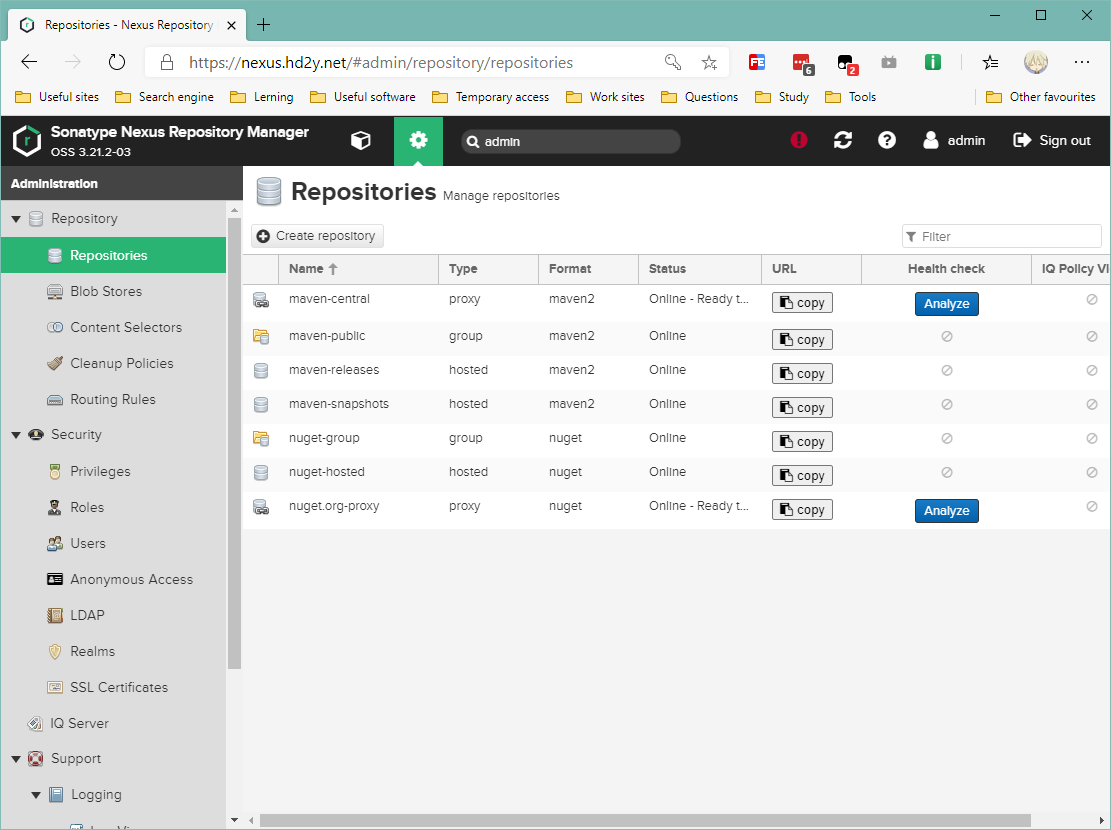Open Routing Rules in the sidebar
The height and width of the screenshot is (830, 1111).
pyautogui.click(x=113, y=399)
